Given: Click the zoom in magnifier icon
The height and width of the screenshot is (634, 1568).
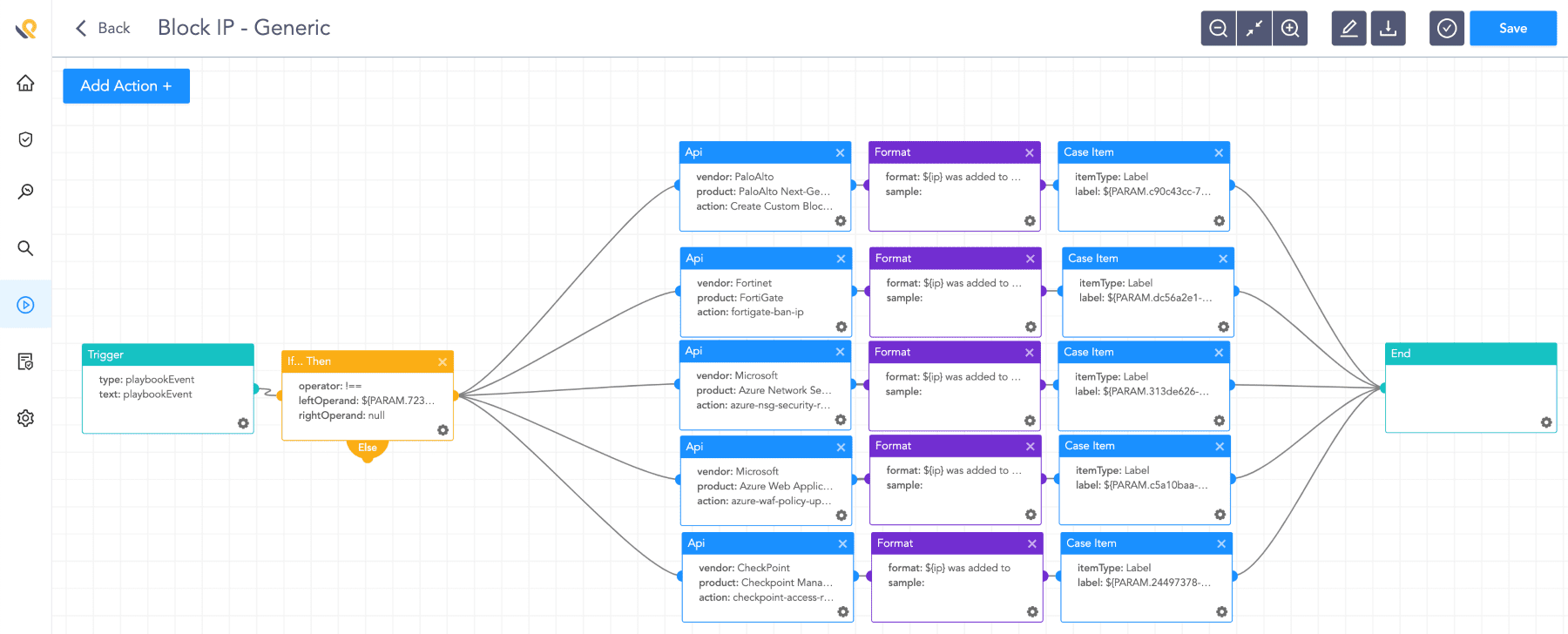Looking at the screenshot, I should pos(1290,29).
